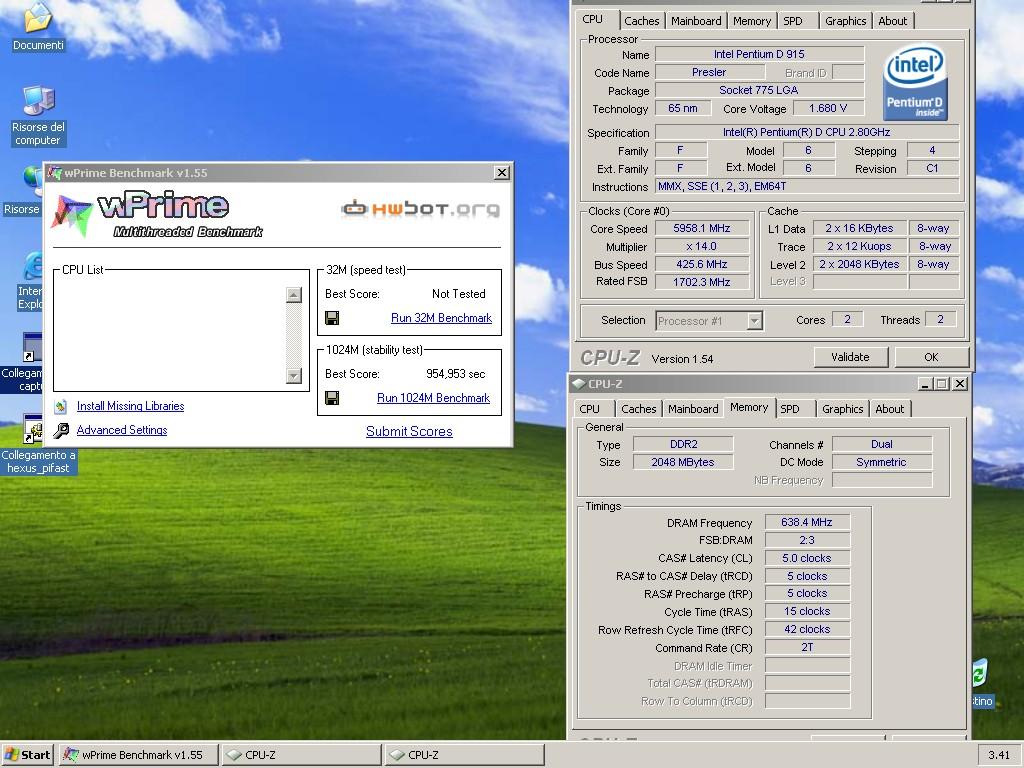This screenshot has width=1024, height=768.
Task: Activate the second CPU-Z taskbar button
Action: click(x=464, y=755)
